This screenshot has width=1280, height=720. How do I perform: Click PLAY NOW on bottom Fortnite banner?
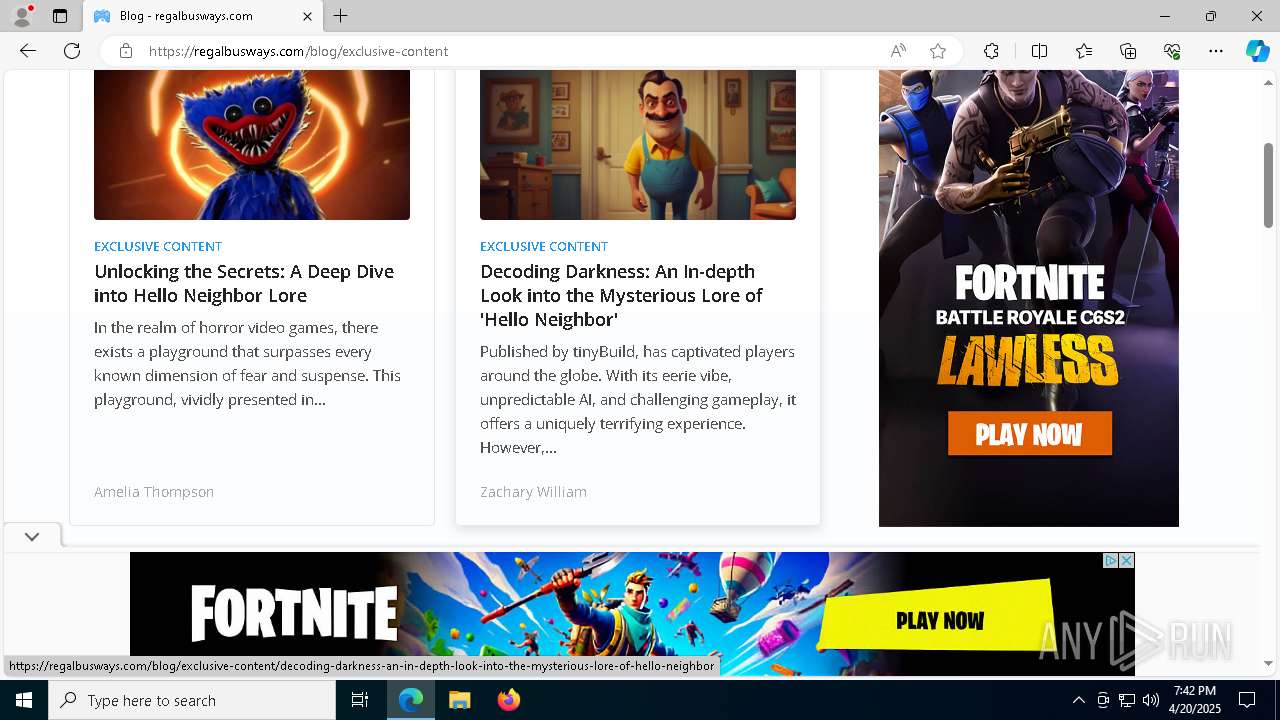click(939, 620)
